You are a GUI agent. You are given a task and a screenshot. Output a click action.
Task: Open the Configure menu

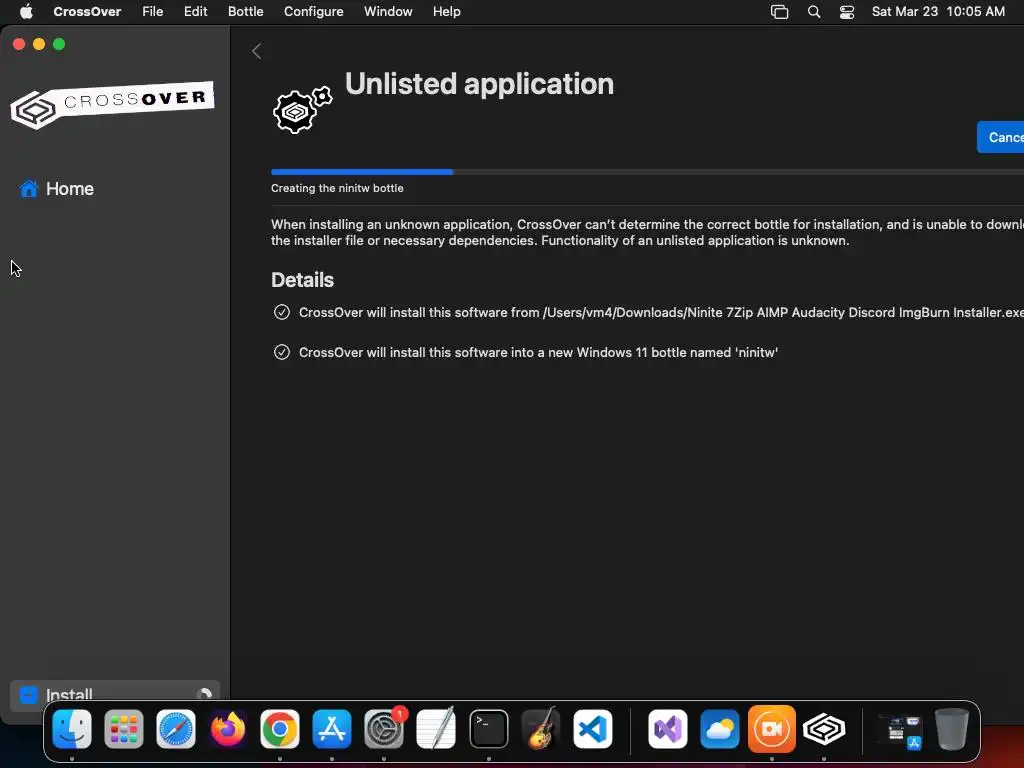313,11
